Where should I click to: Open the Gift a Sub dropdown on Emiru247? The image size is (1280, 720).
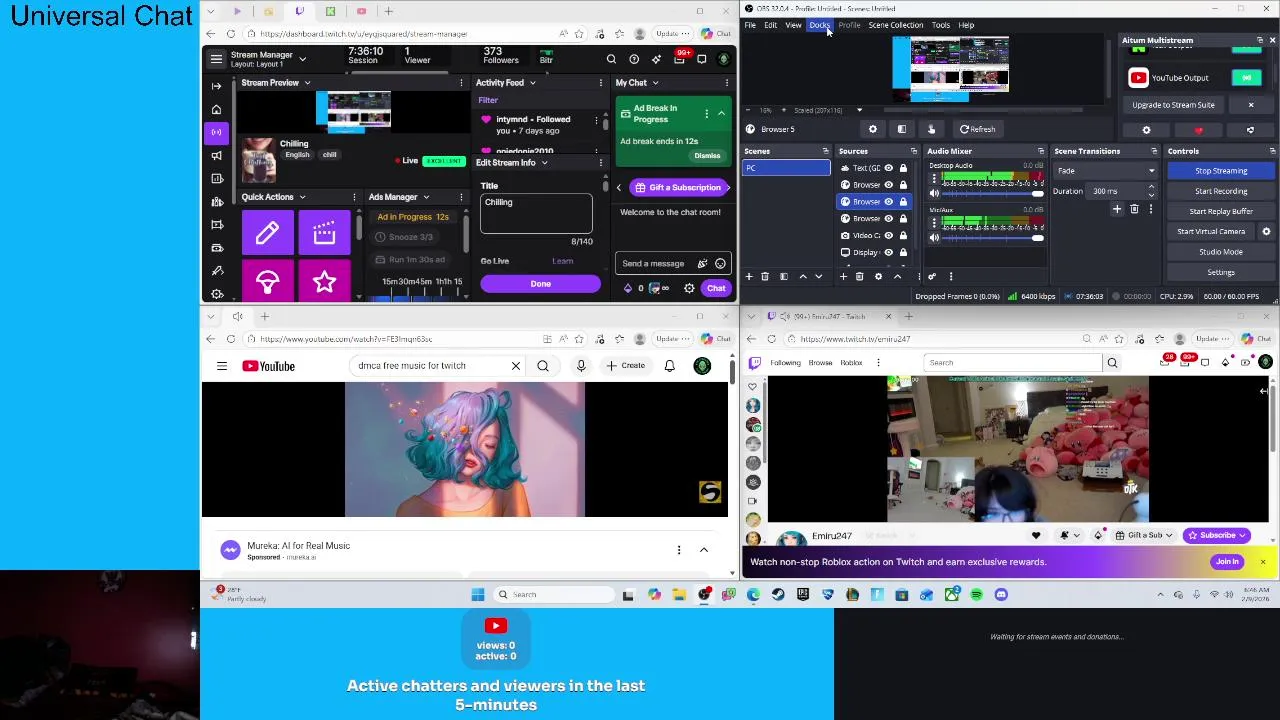click(1144, 536)
